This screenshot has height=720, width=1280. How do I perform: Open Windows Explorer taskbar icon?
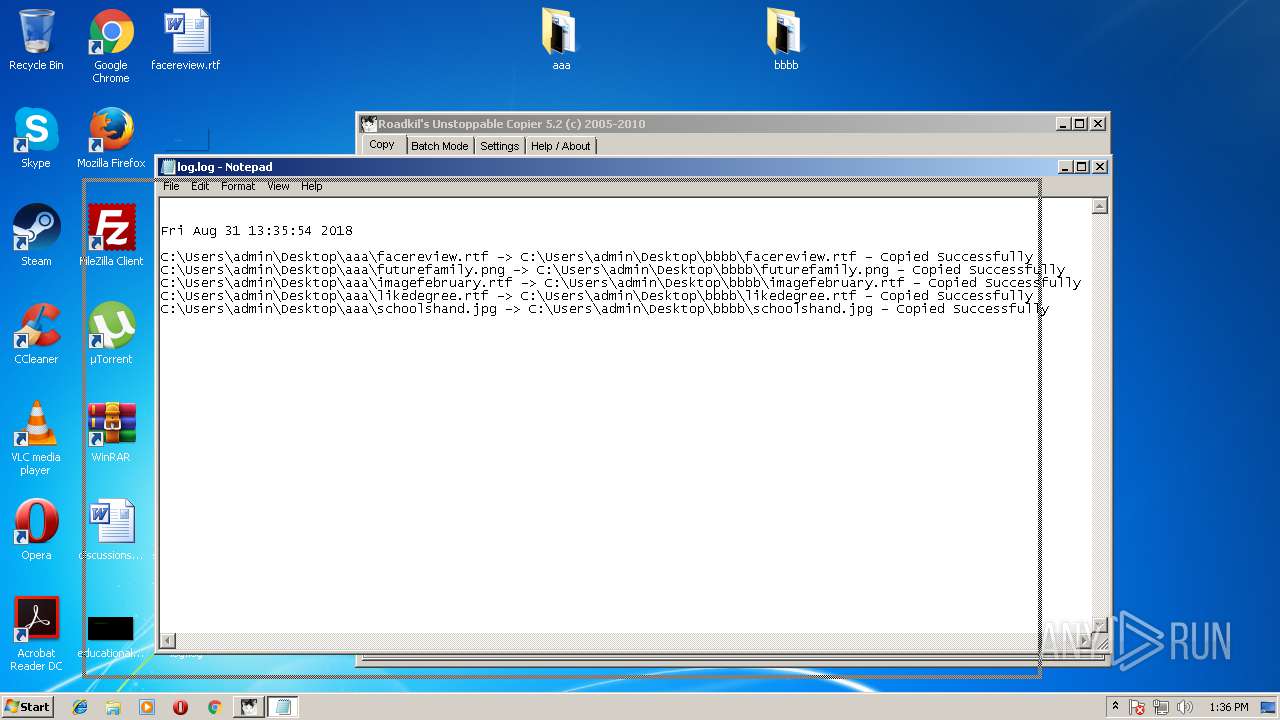(113, 707)
